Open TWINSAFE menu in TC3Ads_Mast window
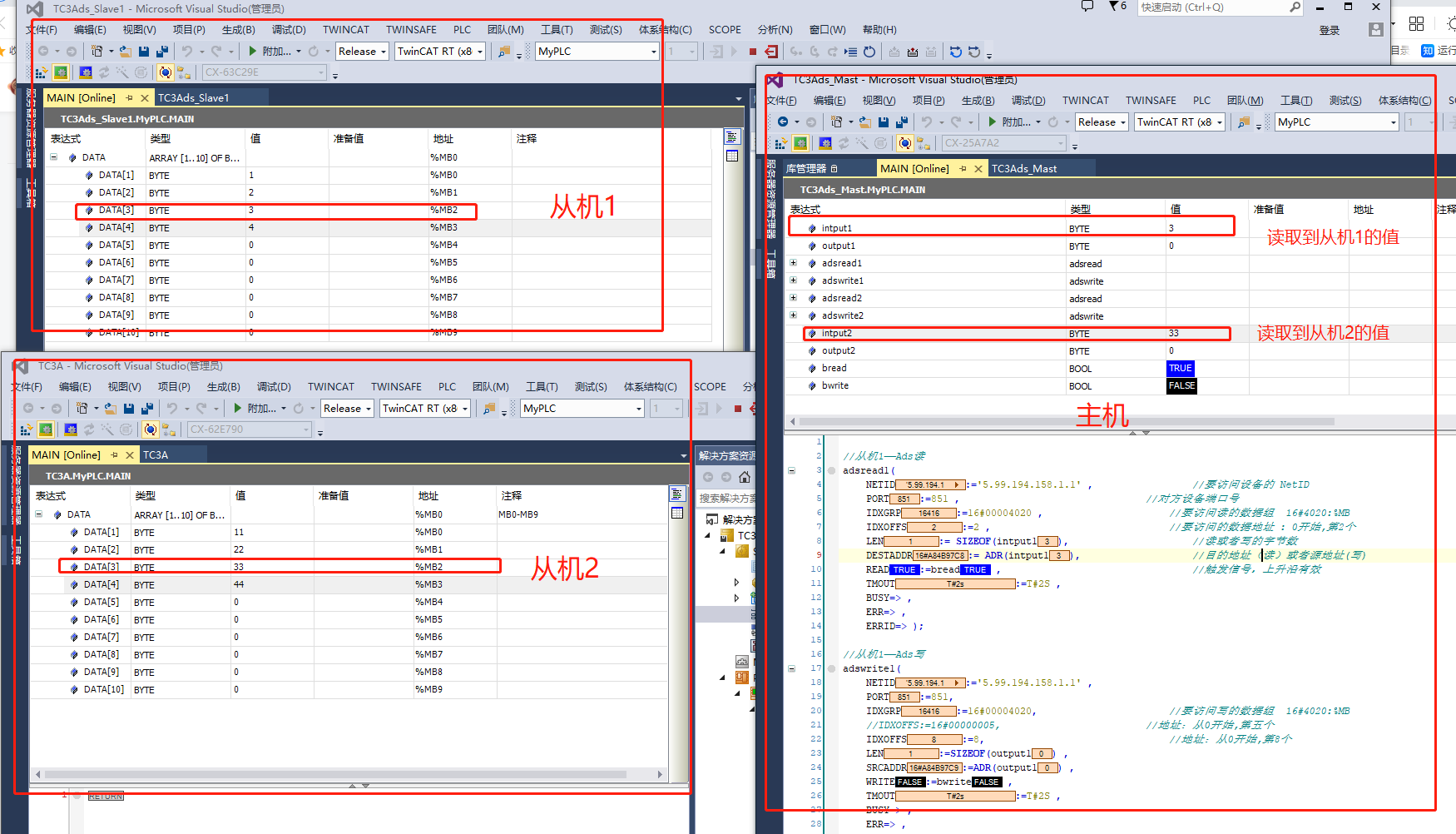Screen dimensions: 1456x834 point(1151,101)
